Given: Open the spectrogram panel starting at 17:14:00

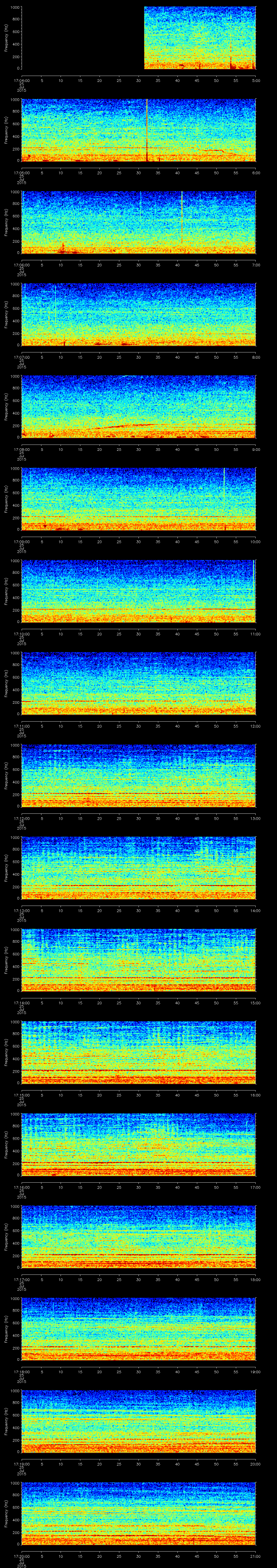Looking at the screenshot, I should coord(139,960).
